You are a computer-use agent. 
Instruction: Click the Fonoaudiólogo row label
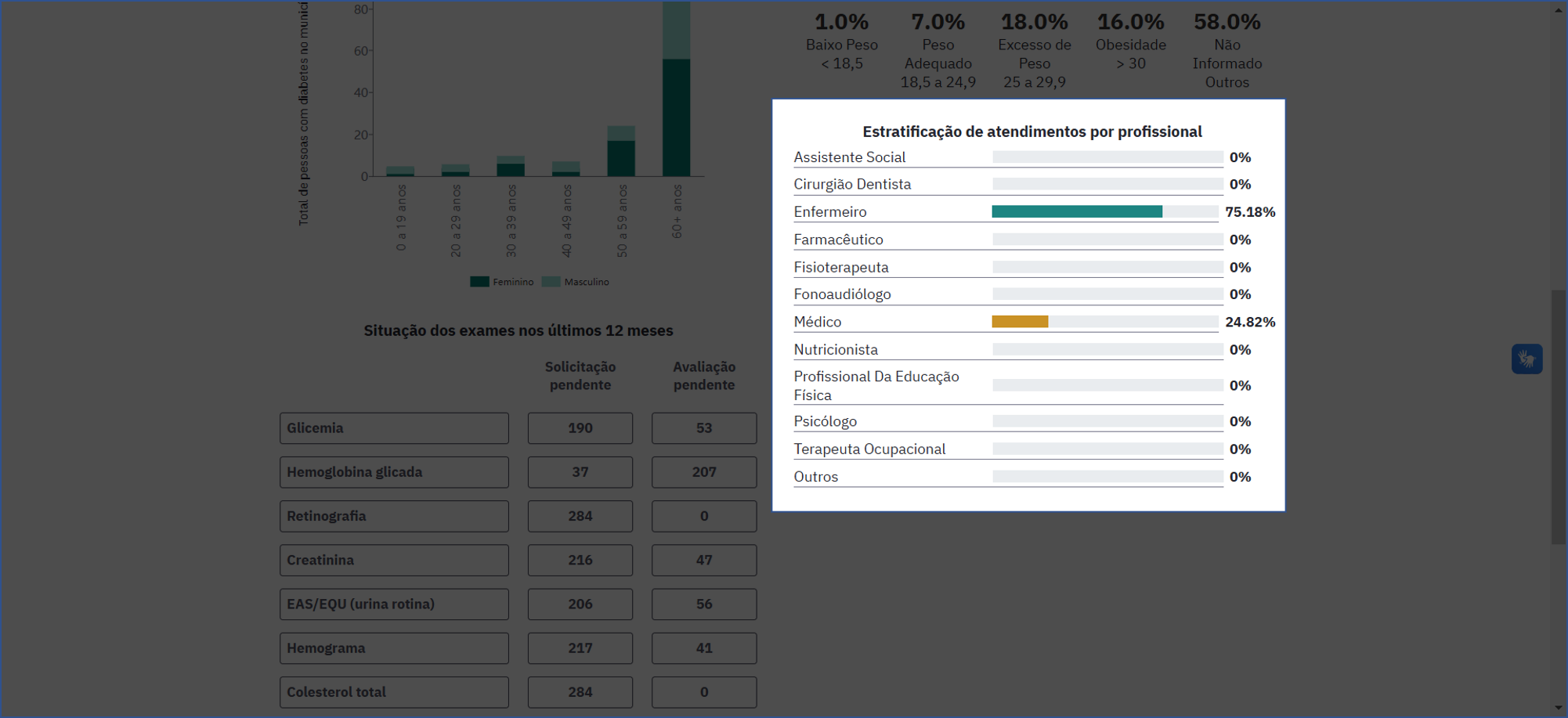point(842,294)
